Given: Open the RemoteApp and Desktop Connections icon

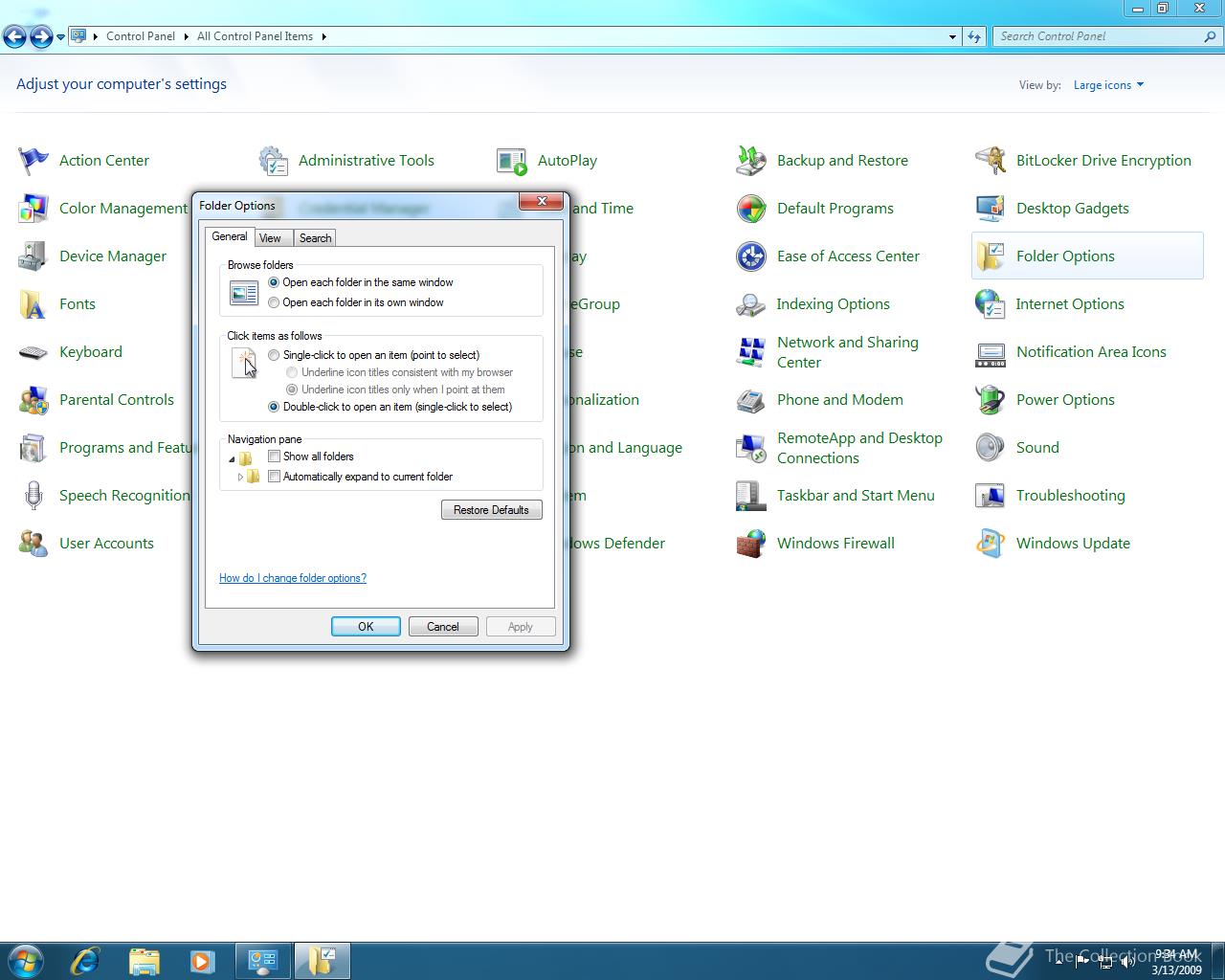Looking at the screenshot, I should coord(751,448).
